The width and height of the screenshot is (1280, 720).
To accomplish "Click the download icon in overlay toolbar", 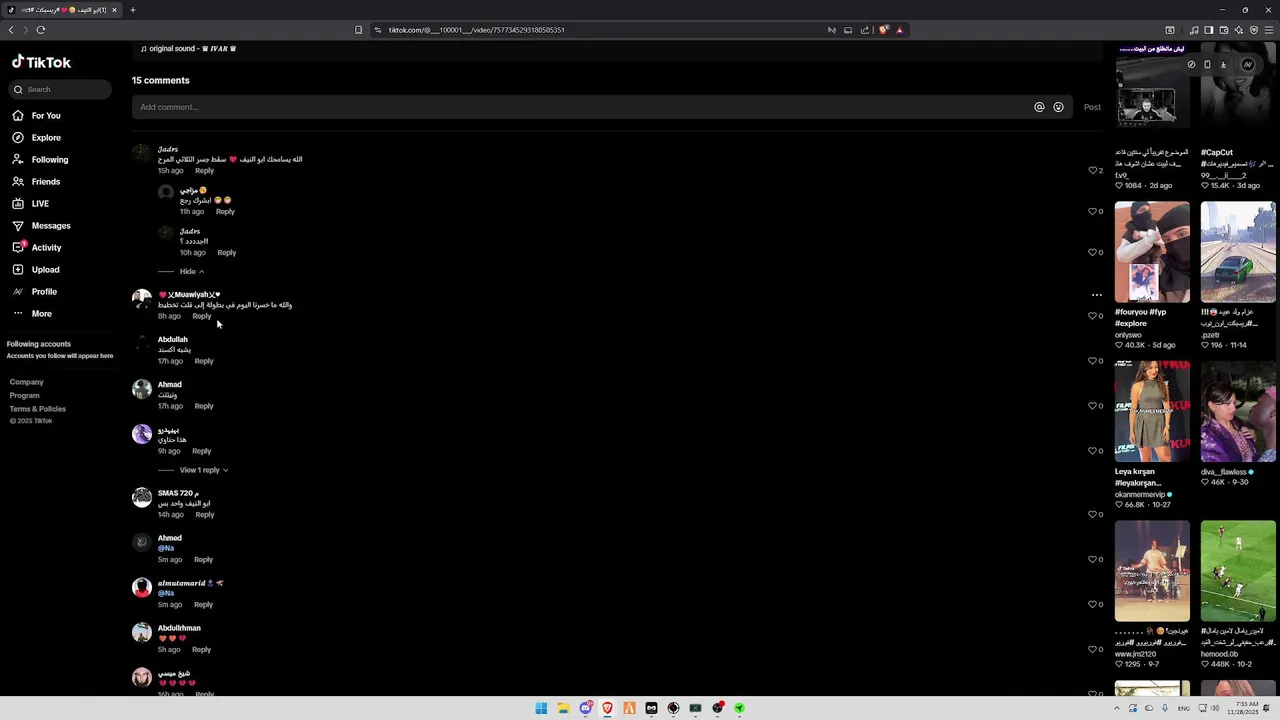I will [x=1222, y=65].
